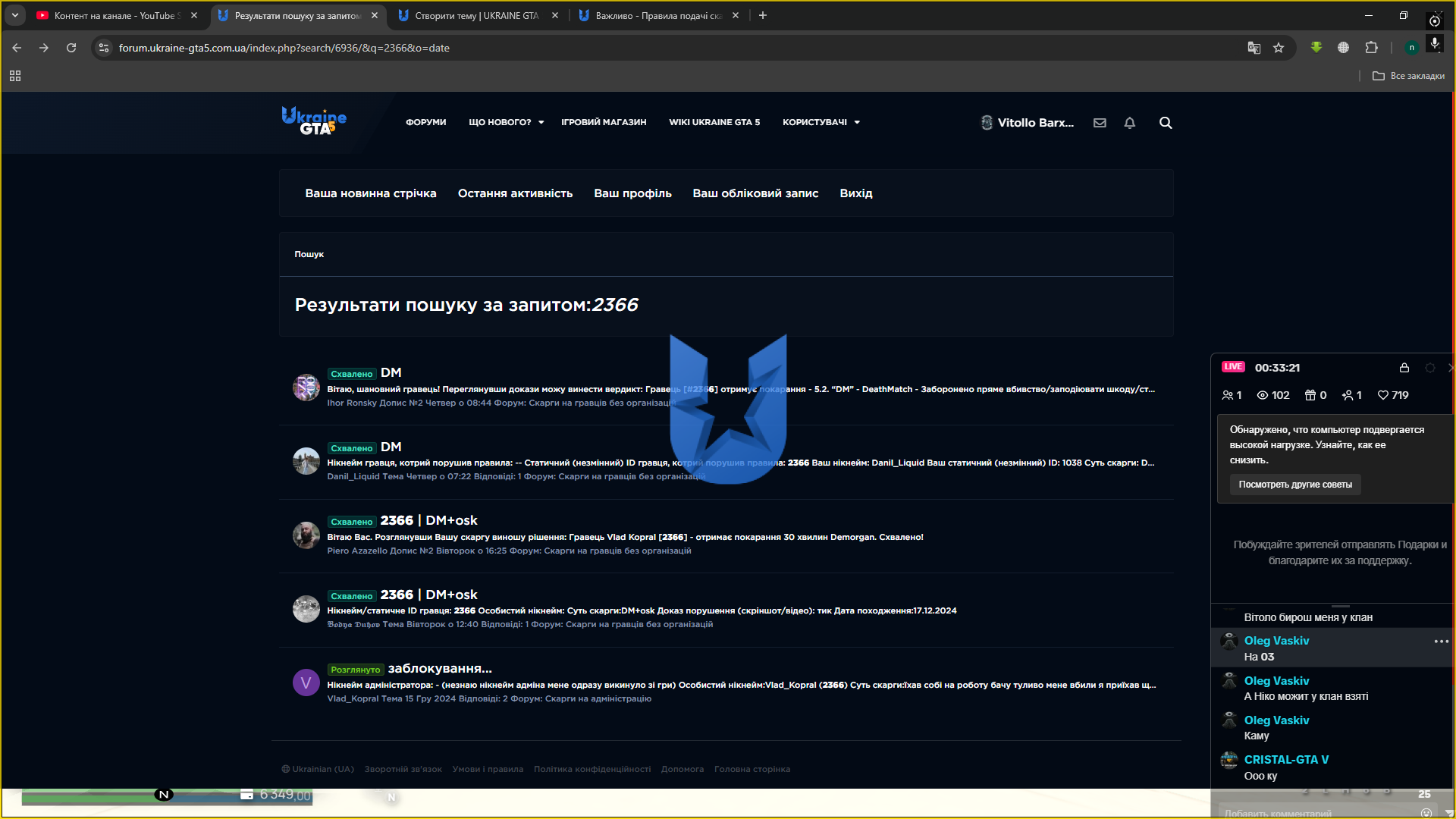Close the YouTube tab
The width and height of the screenshot is (1456, 819).
click(194, 15)
